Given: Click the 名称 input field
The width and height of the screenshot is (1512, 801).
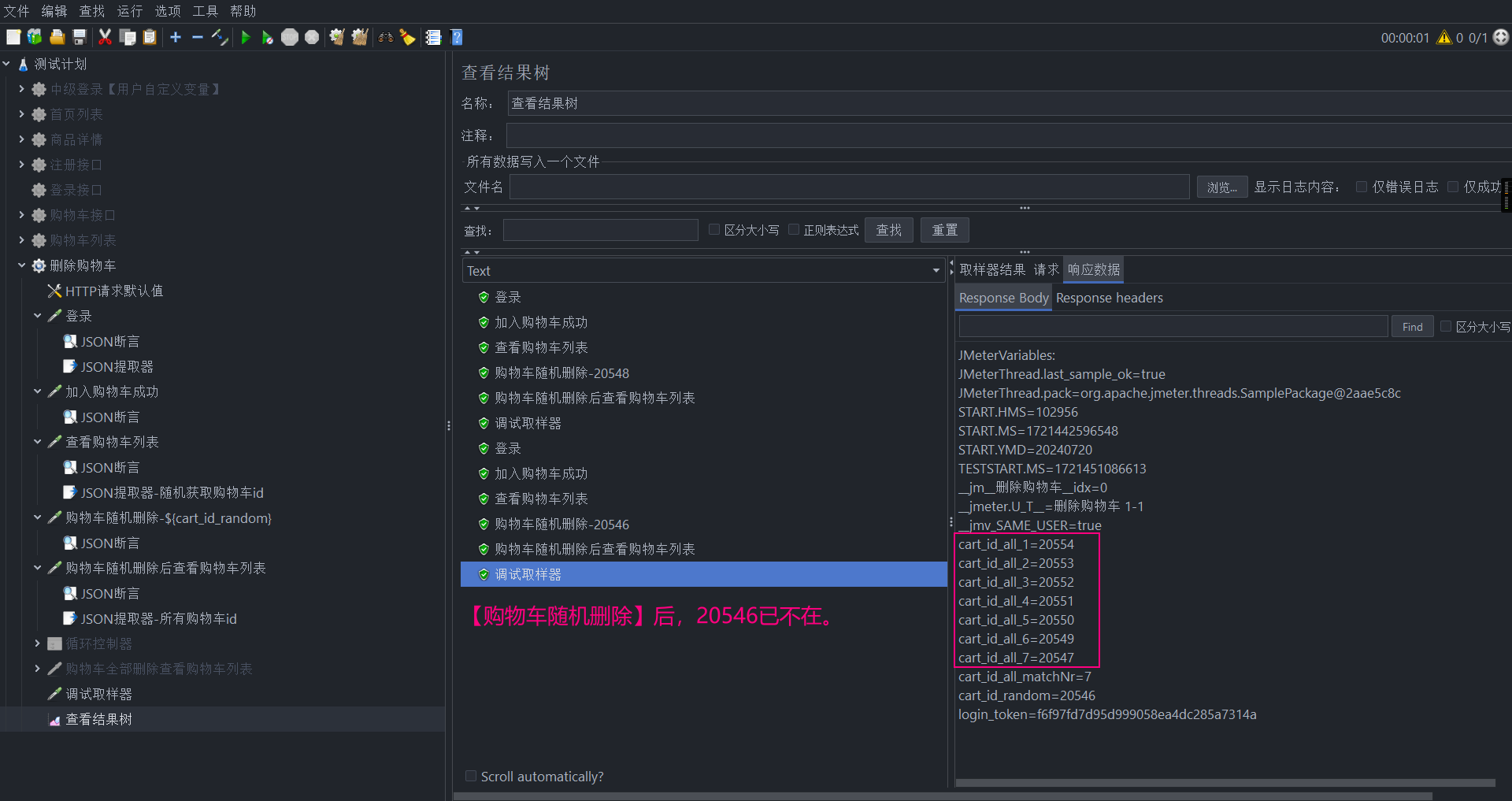Looking at the screenshot, I should (x=1009, y=103).
